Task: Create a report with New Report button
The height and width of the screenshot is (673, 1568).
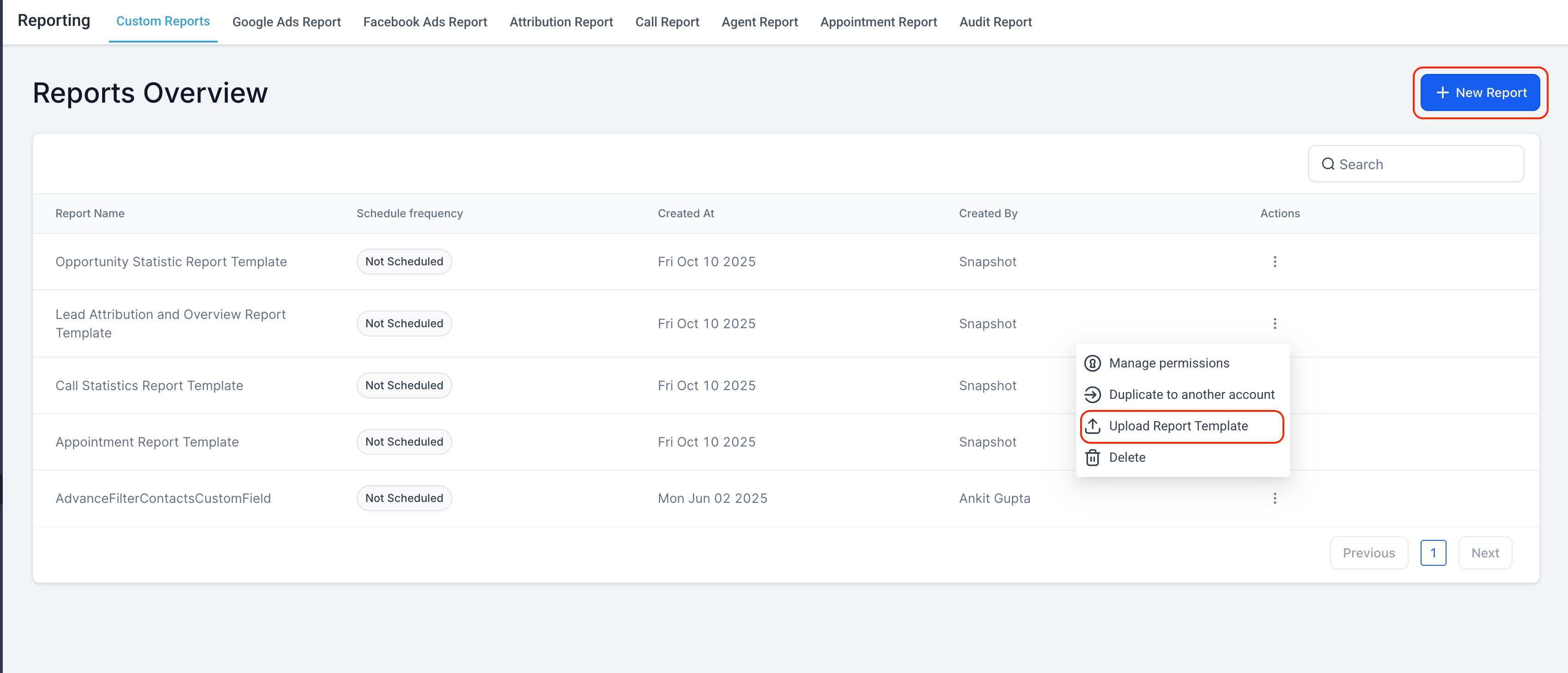Action: (x=1480, y=92)
